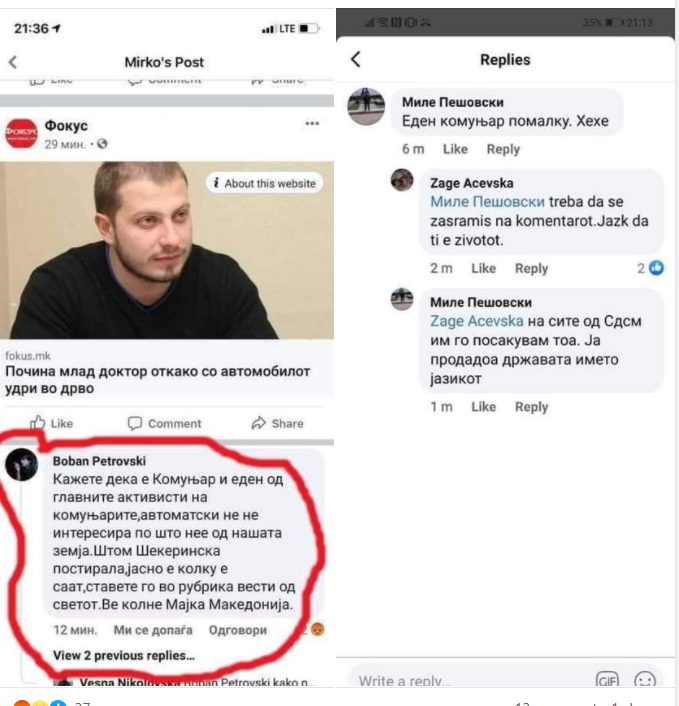Viewport: 679px width, 706px height.
Task: Go back from the Replies screen
Action: (x=356, y=59)
